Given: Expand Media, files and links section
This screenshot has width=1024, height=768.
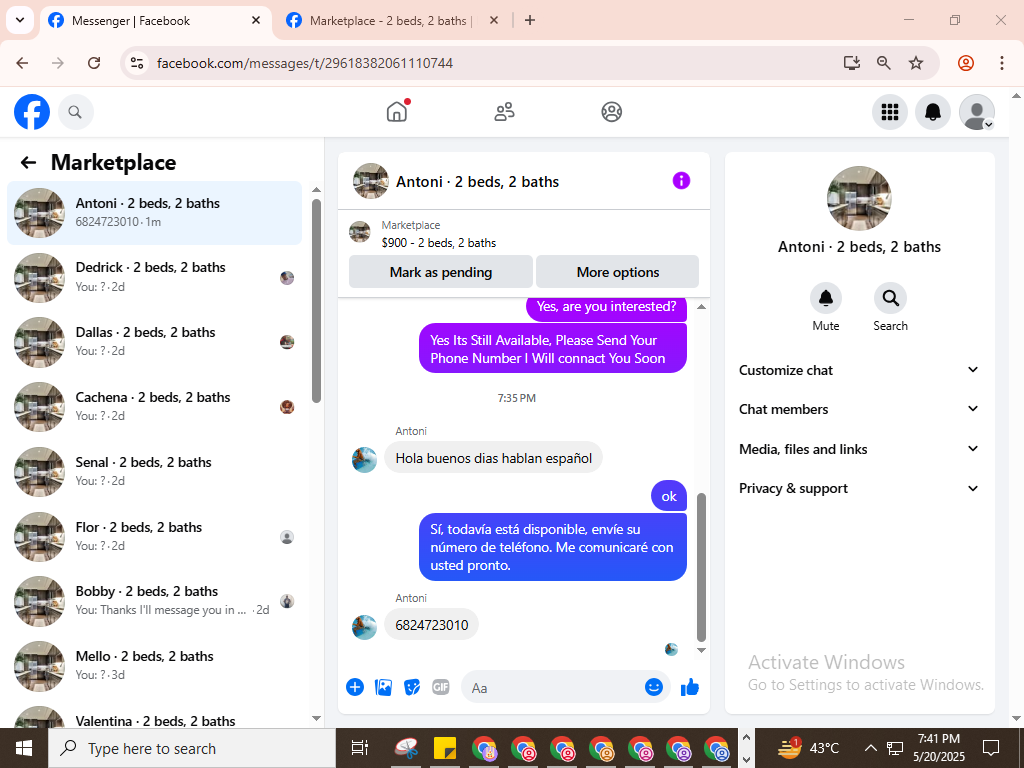Looking at the screenshot, I should tap(859, 449).
